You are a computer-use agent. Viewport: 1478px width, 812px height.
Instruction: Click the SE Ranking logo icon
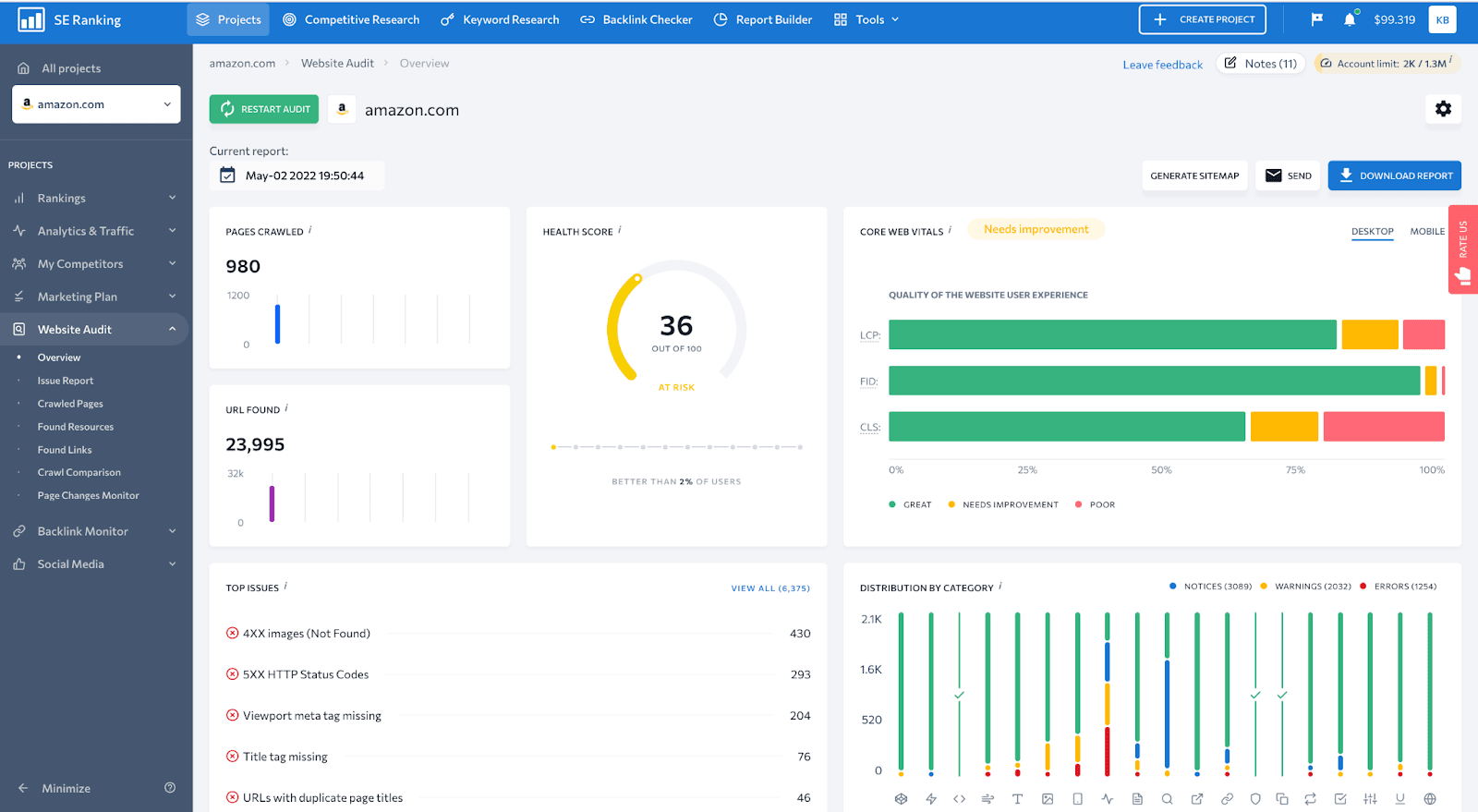[31, 19]
